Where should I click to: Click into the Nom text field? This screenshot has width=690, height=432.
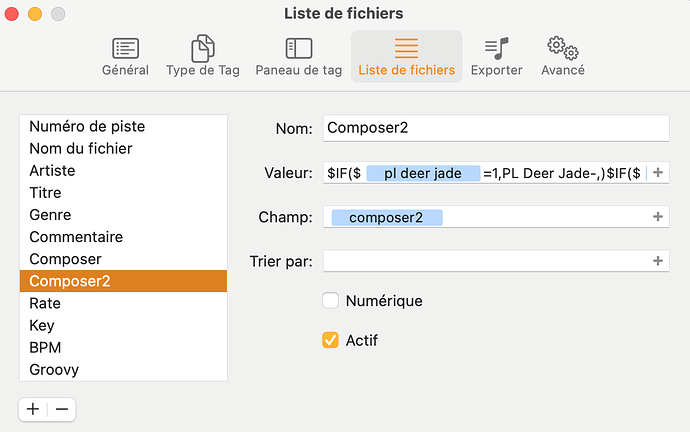(x=496, y=128)
